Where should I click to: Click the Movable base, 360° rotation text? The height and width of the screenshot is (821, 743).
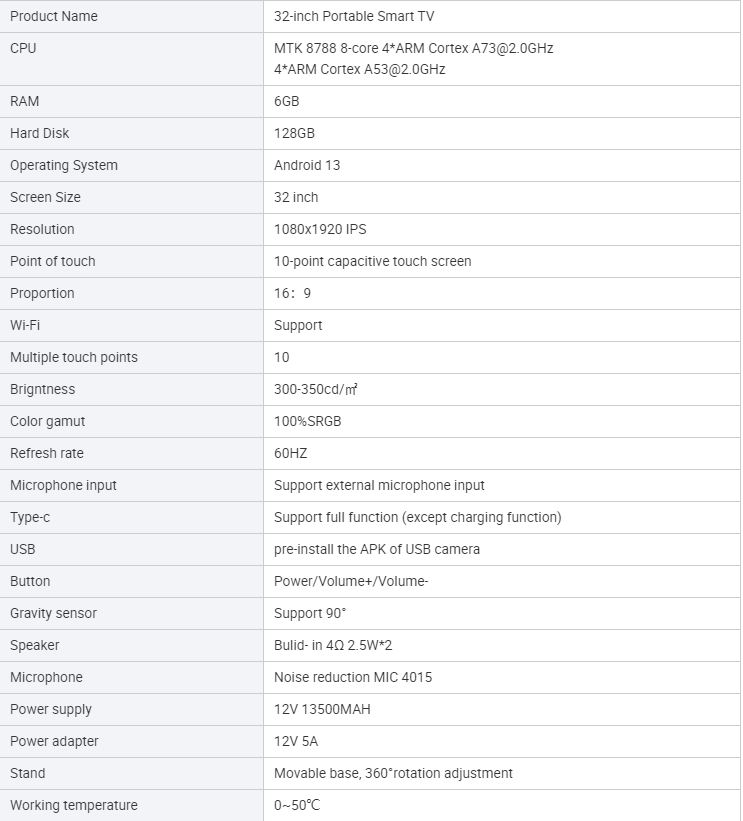pyautogui.click(x=393, y=773)
